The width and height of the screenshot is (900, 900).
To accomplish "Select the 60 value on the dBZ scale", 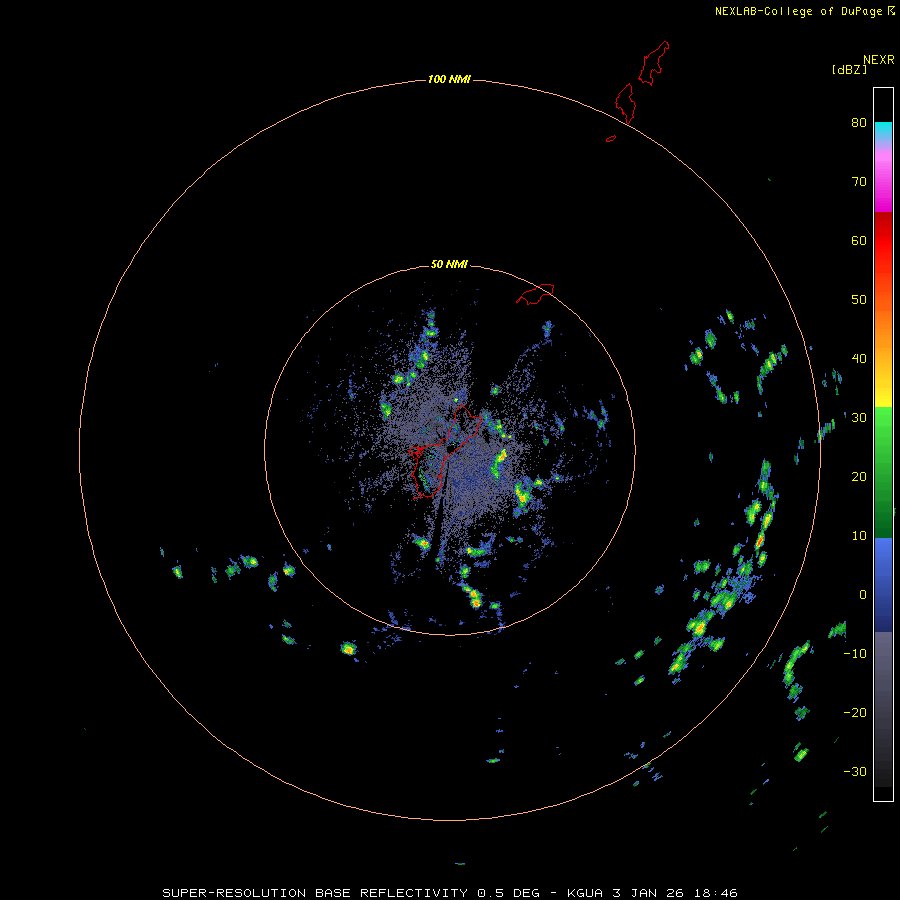I will point(859,240).
